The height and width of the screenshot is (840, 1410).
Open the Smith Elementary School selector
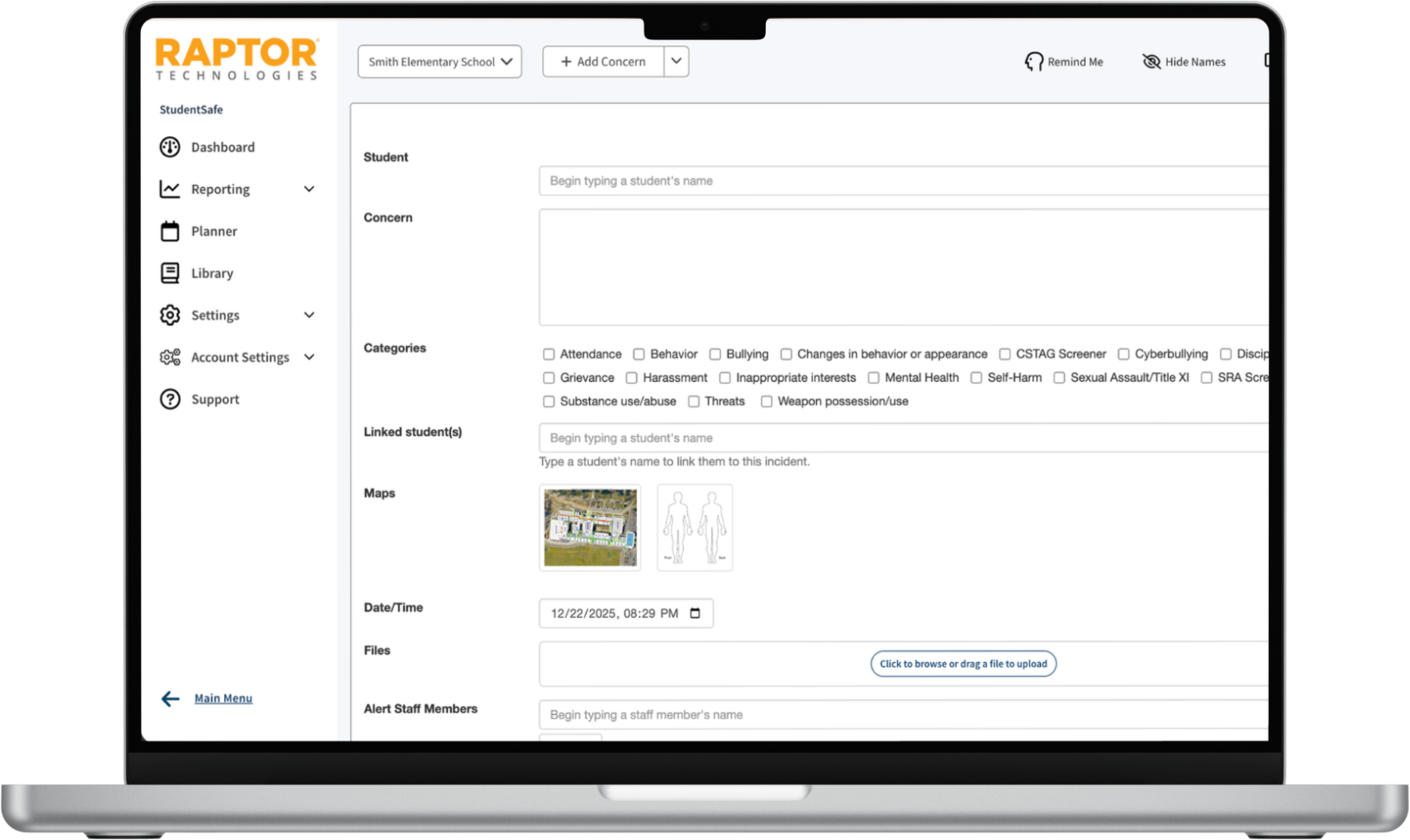(439, 61)
